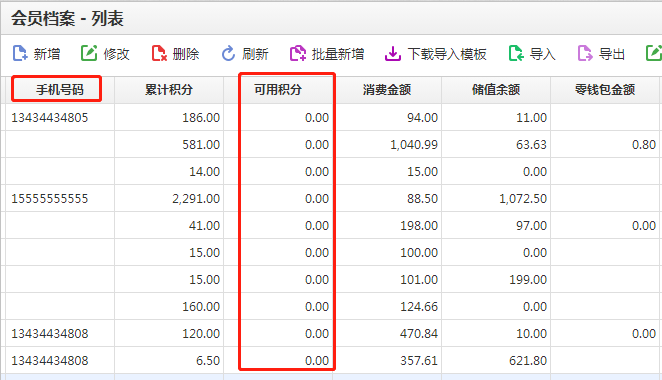Click accumulated points value 14.00
This screenshot has height=380, width=662.
(x=204, y=171)
